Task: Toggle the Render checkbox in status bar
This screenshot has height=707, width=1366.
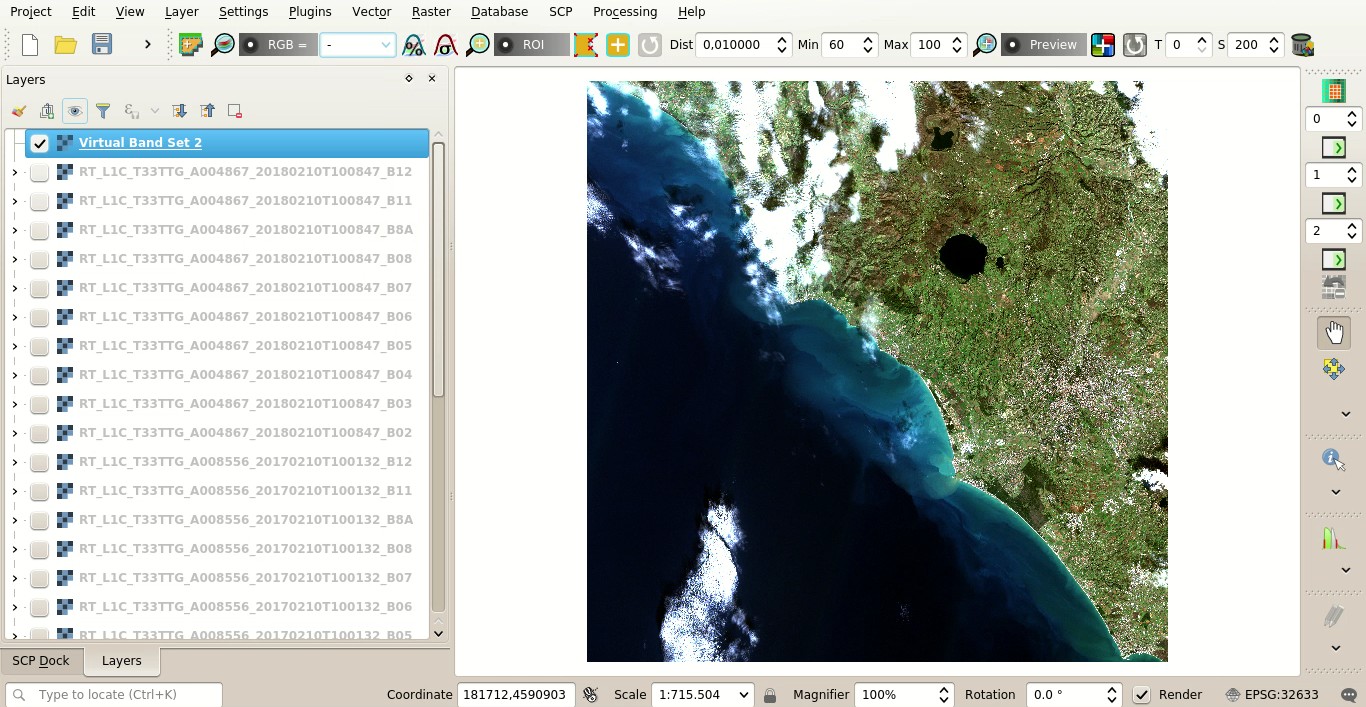Action: pyautogui.click(x=1142, y=694)
